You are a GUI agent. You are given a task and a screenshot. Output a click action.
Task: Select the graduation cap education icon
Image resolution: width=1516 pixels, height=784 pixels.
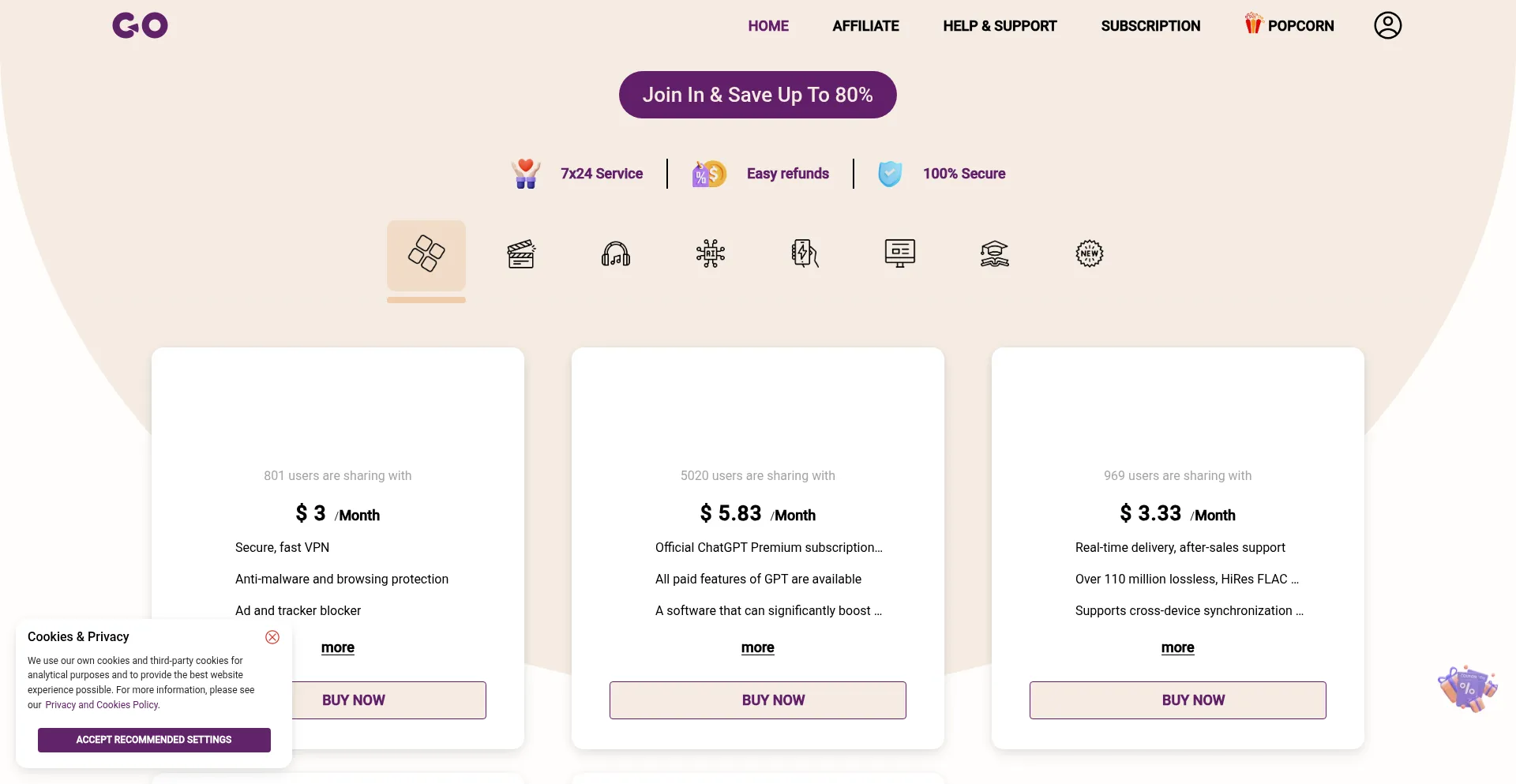995,254
